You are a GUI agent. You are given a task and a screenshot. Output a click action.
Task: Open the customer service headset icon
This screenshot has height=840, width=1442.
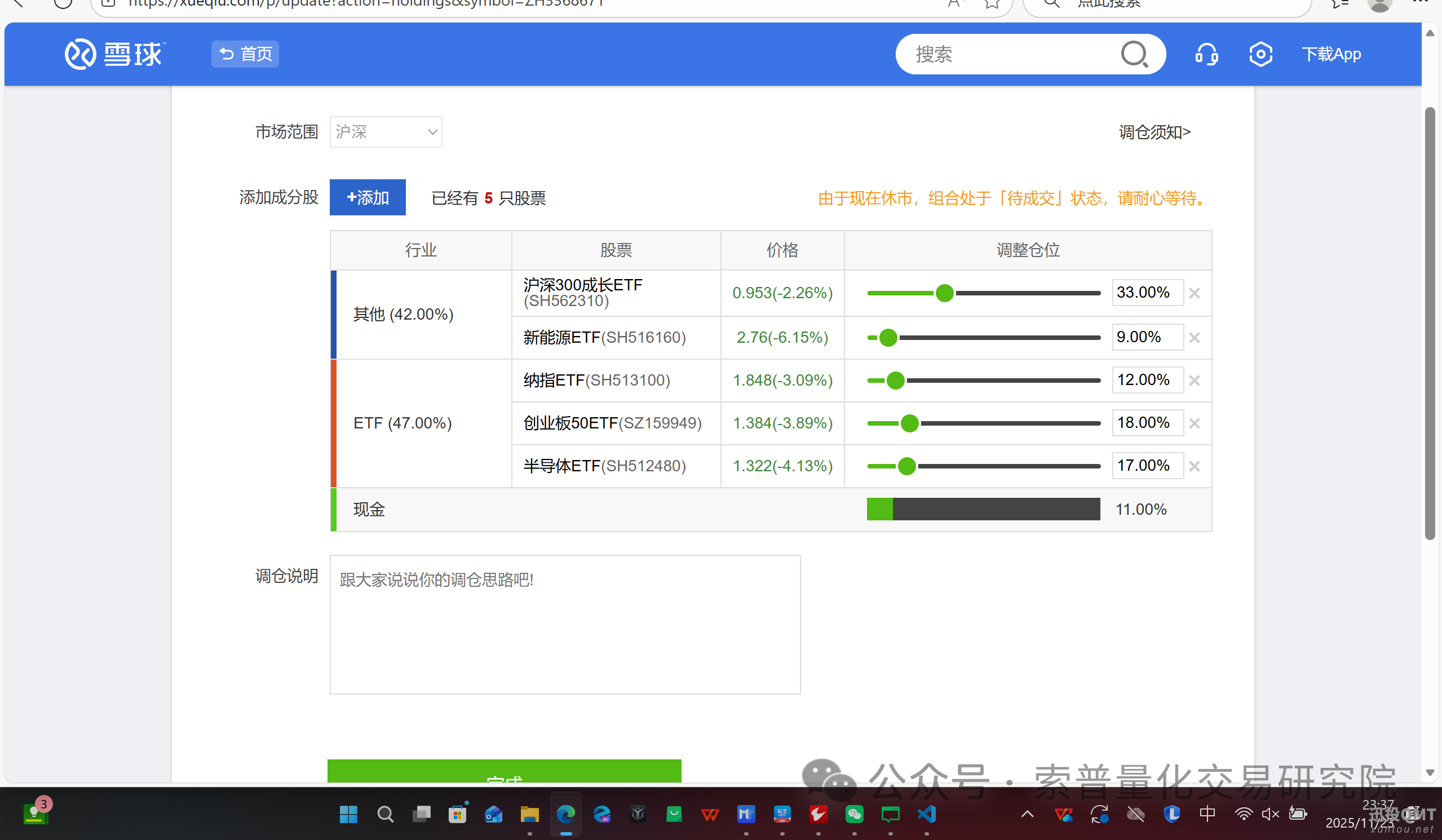click(1206, 54)
